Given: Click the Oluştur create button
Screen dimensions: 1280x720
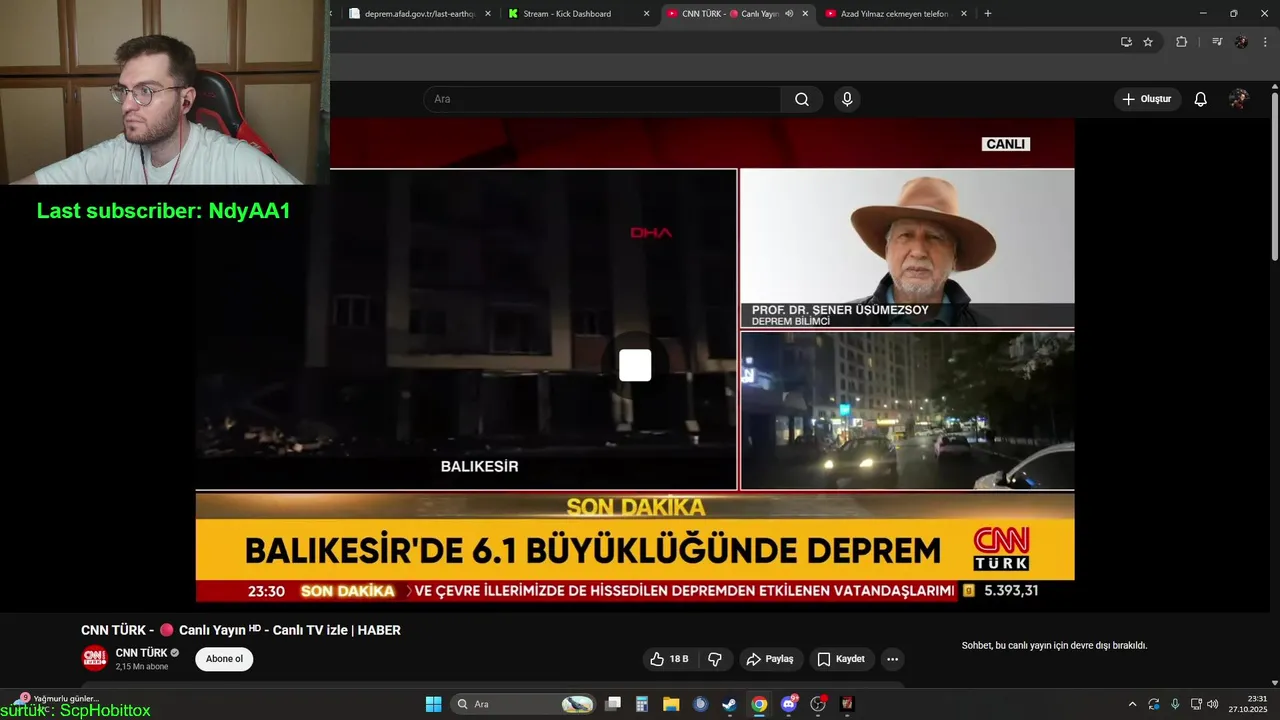Looking at the screenshot, I should pos(1147,99).
